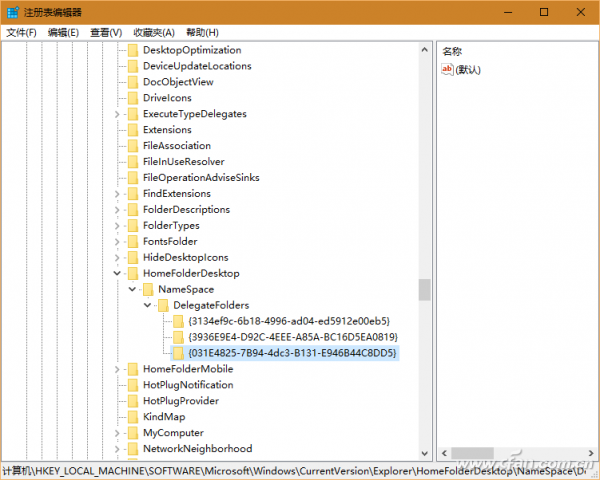Click the 名称 column header
The width and height of the screenshot is (600, 480).
coord(452,51)
